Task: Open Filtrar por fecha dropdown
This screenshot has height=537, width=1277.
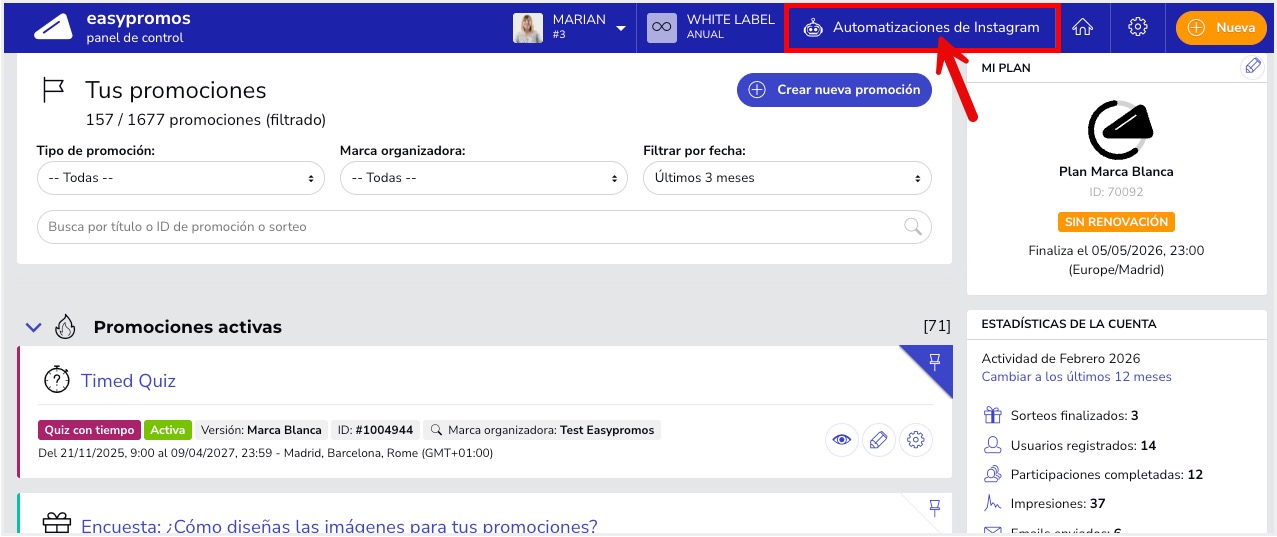Action: (x=787, y=178)
